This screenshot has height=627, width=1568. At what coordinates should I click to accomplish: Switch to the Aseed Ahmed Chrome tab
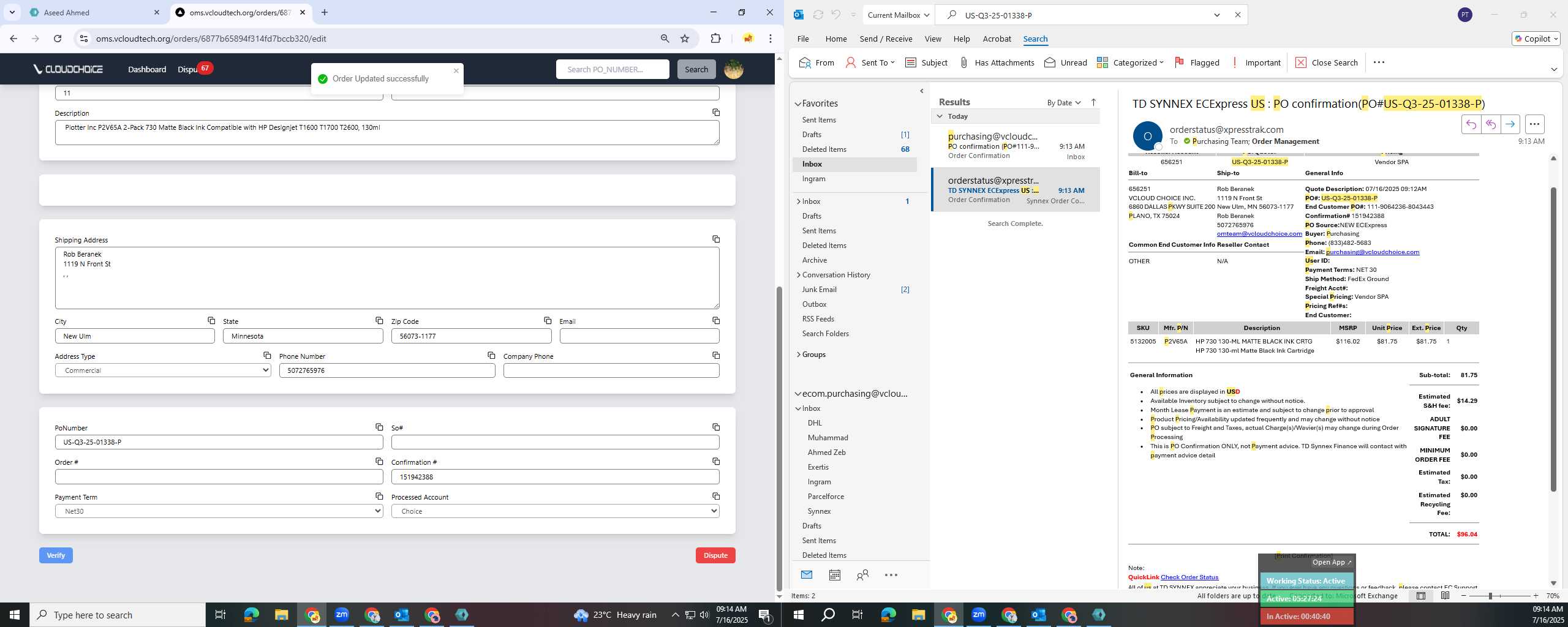tap(92, 12)
